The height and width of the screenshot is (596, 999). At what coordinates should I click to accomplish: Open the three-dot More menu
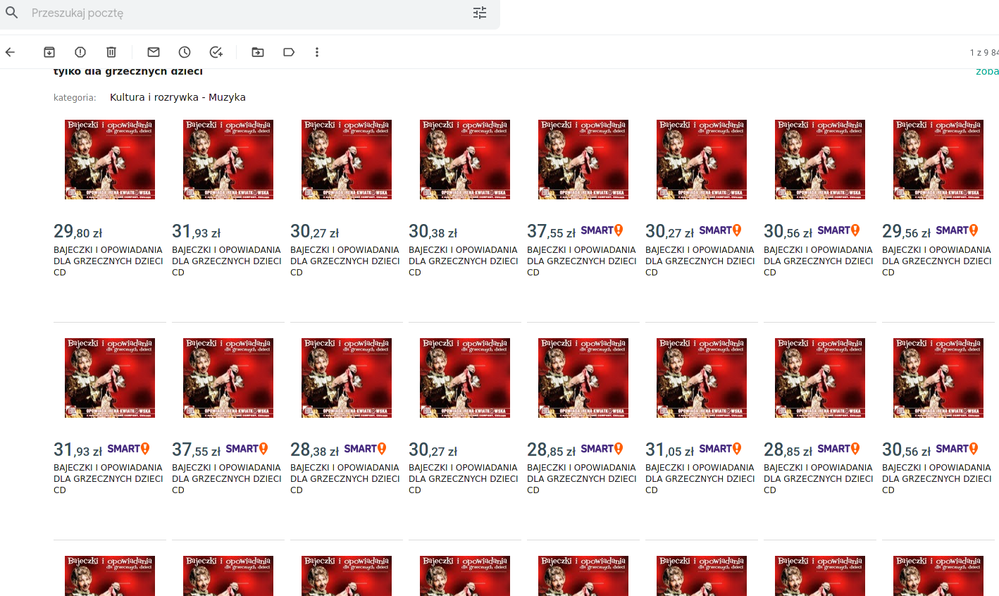click(317, 52)
